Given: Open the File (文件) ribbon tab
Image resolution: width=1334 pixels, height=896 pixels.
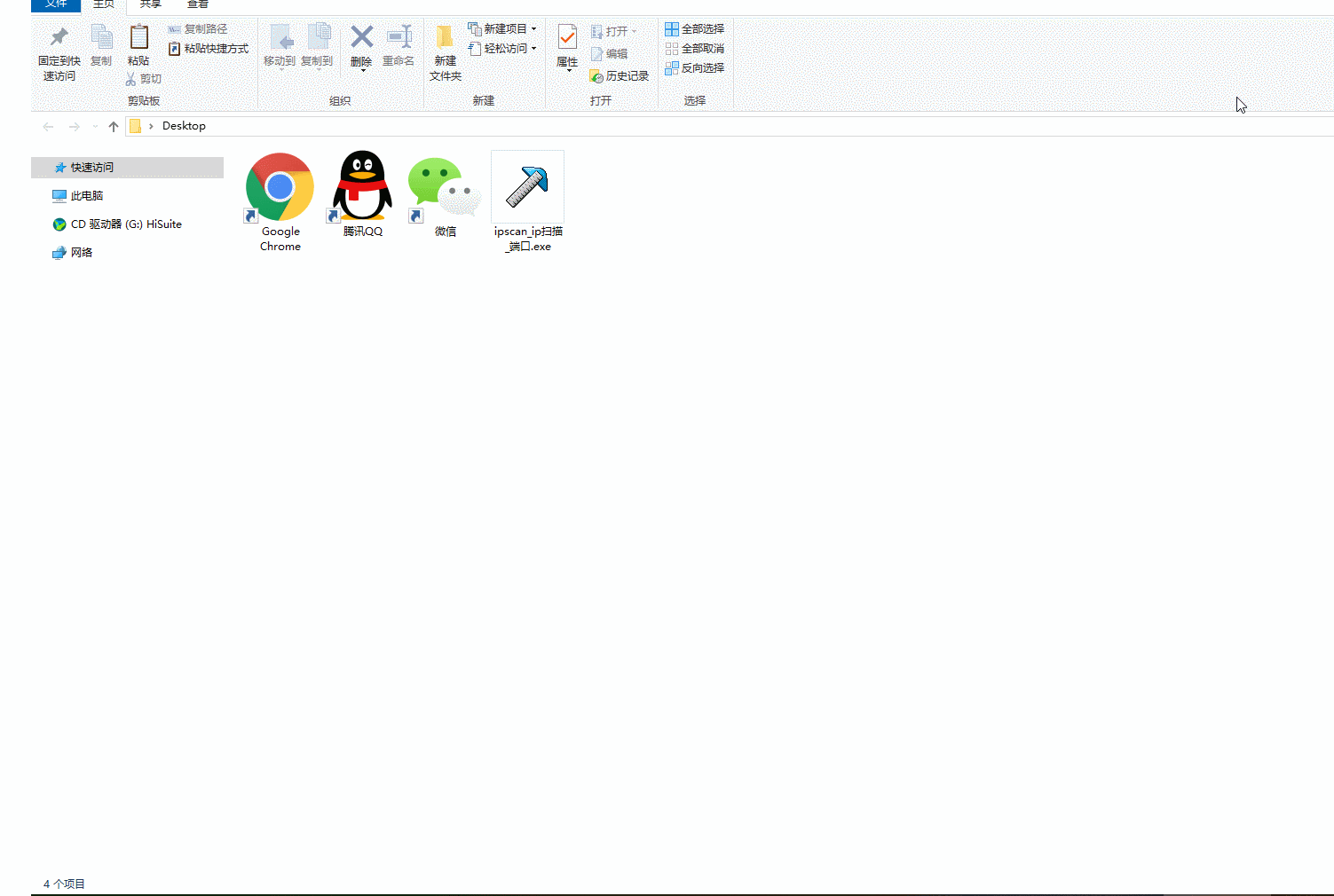Looking at the screenshot, I should pos(56,4).
